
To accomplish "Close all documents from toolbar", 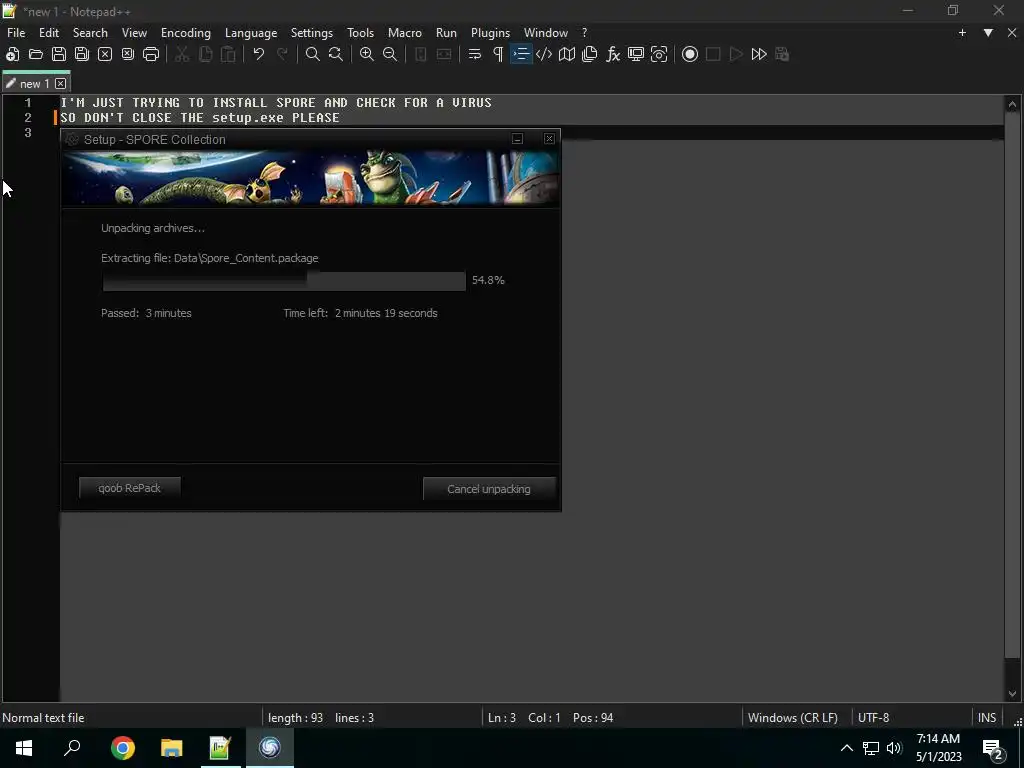I will click(128, 54).
